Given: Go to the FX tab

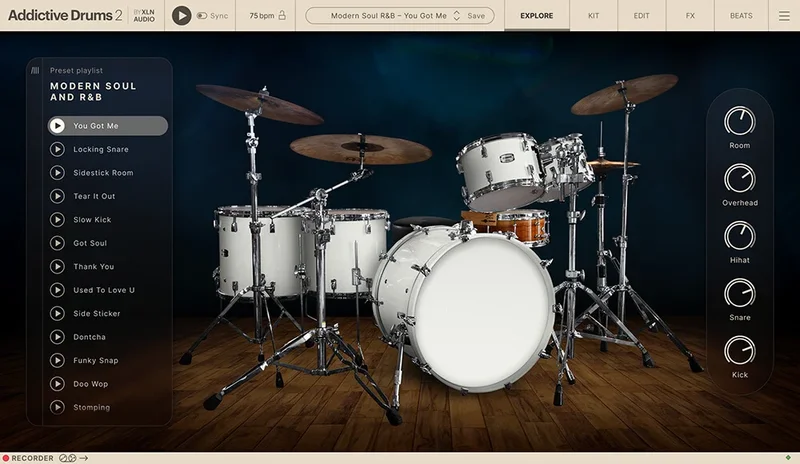Looking at the screenshot, I should [690, 16].
